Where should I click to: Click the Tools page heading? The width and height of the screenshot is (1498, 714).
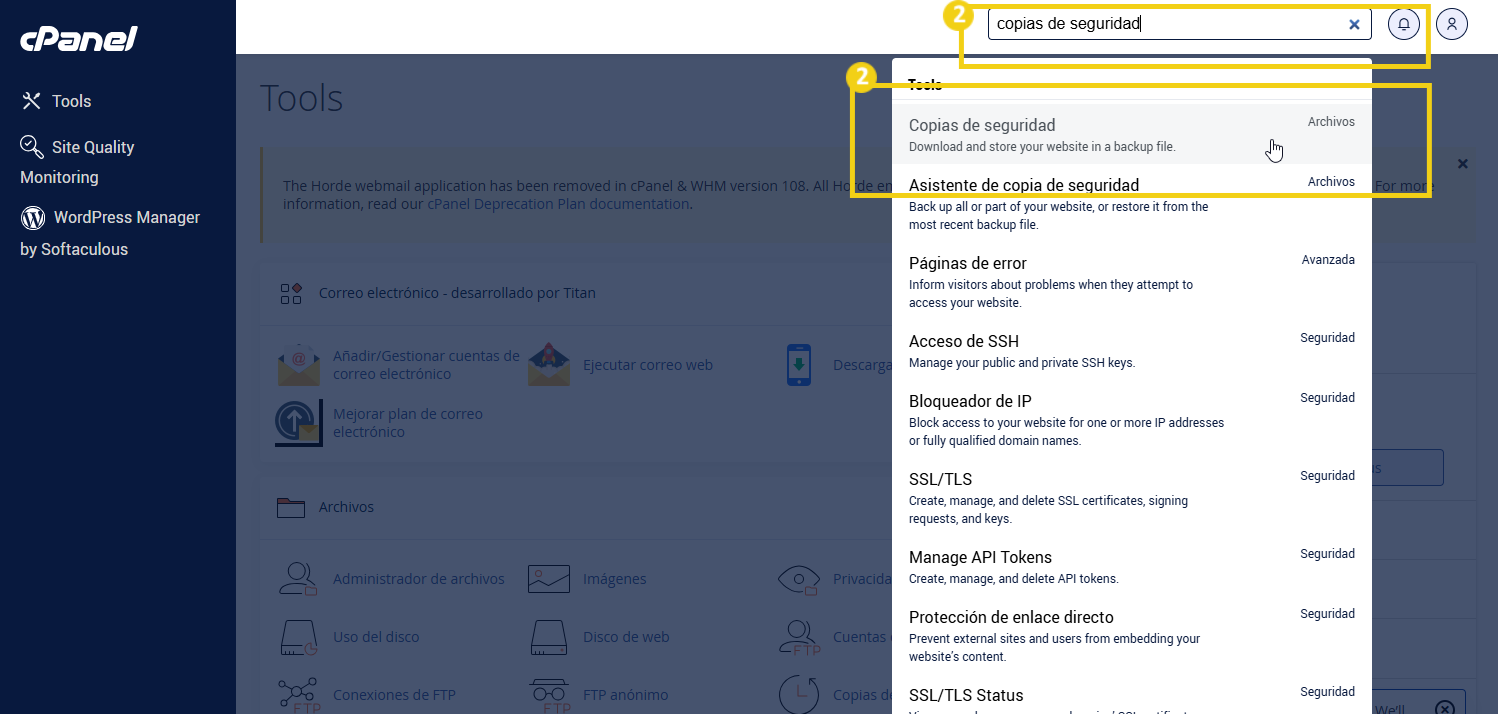[301, 99]
